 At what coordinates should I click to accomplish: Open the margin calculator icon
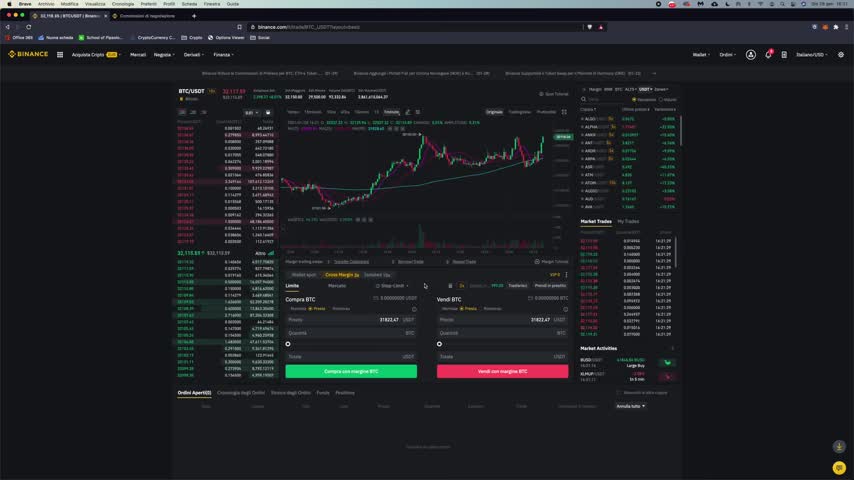click(450, 285)
